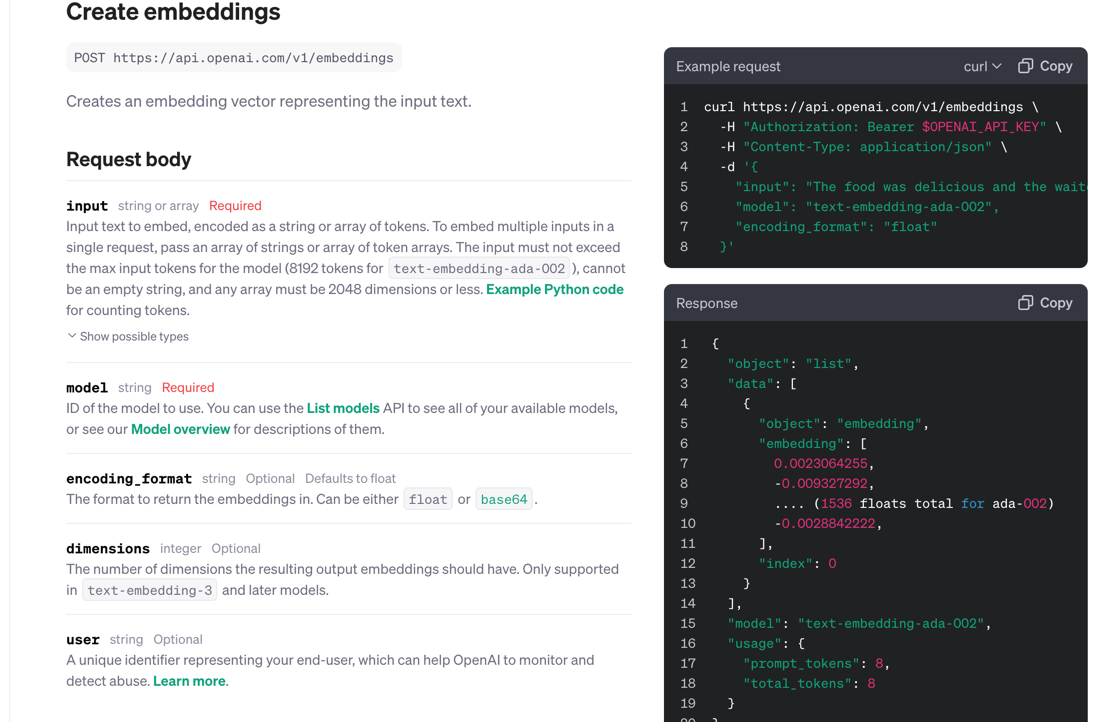Screen dimensions: 1115x722
Task: Click the curl command line in request
Action: pos(871,107)
